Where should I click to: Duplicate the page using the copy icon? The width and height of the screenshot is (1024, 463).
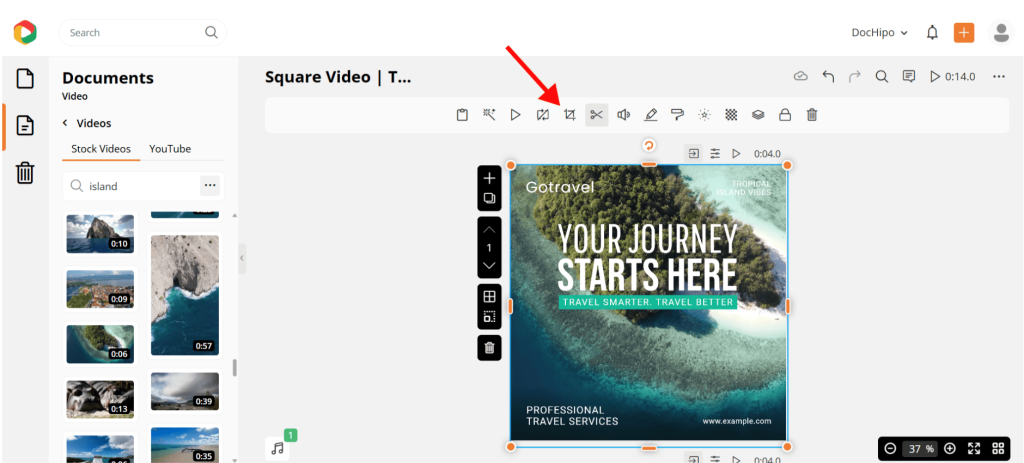tap(489, 199)
